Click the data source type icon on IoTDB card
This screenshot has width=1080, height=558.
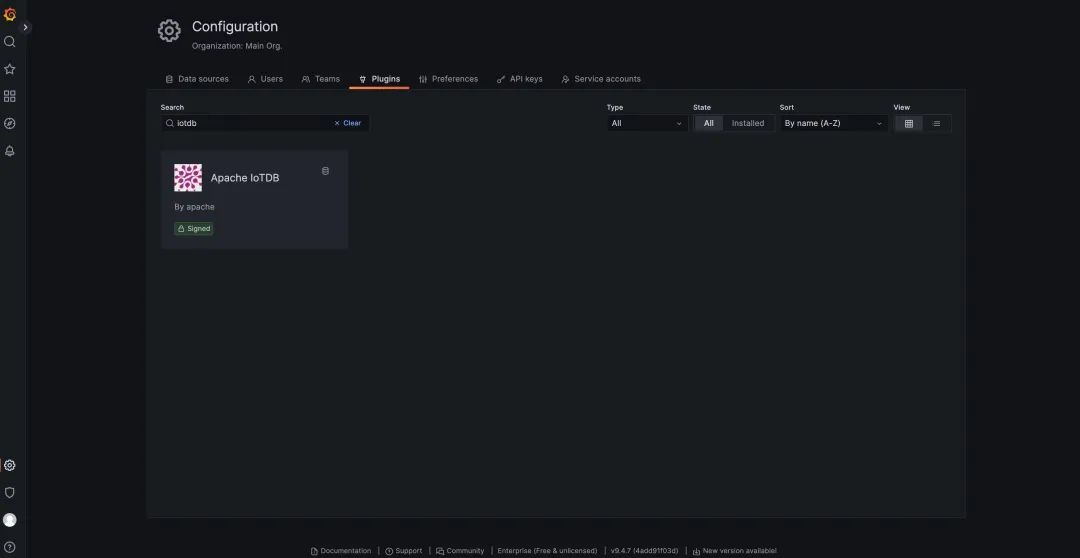point(326,171)
